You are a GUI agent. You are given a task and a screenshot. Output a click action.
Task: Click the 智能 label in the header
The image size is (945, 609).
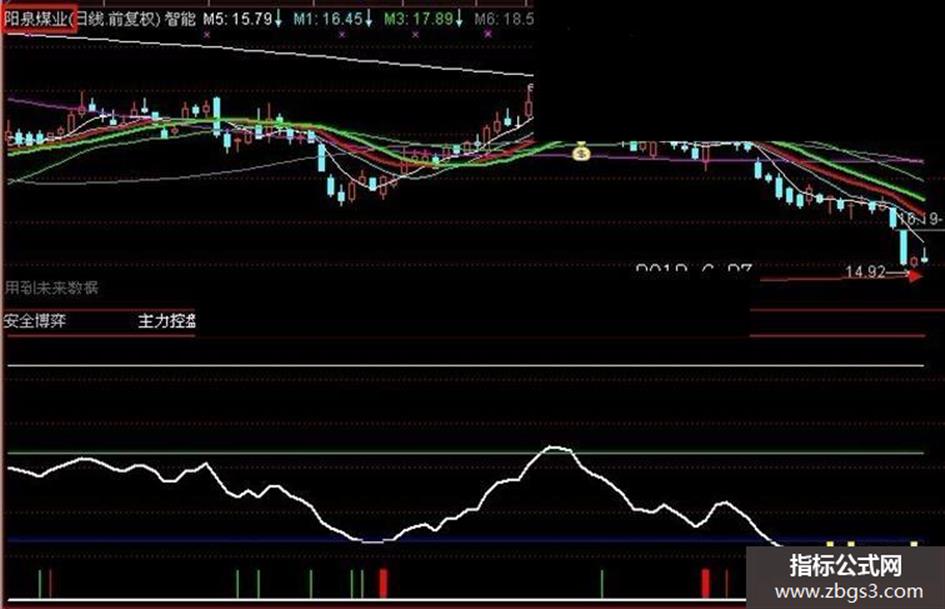(x=180, y=19)
